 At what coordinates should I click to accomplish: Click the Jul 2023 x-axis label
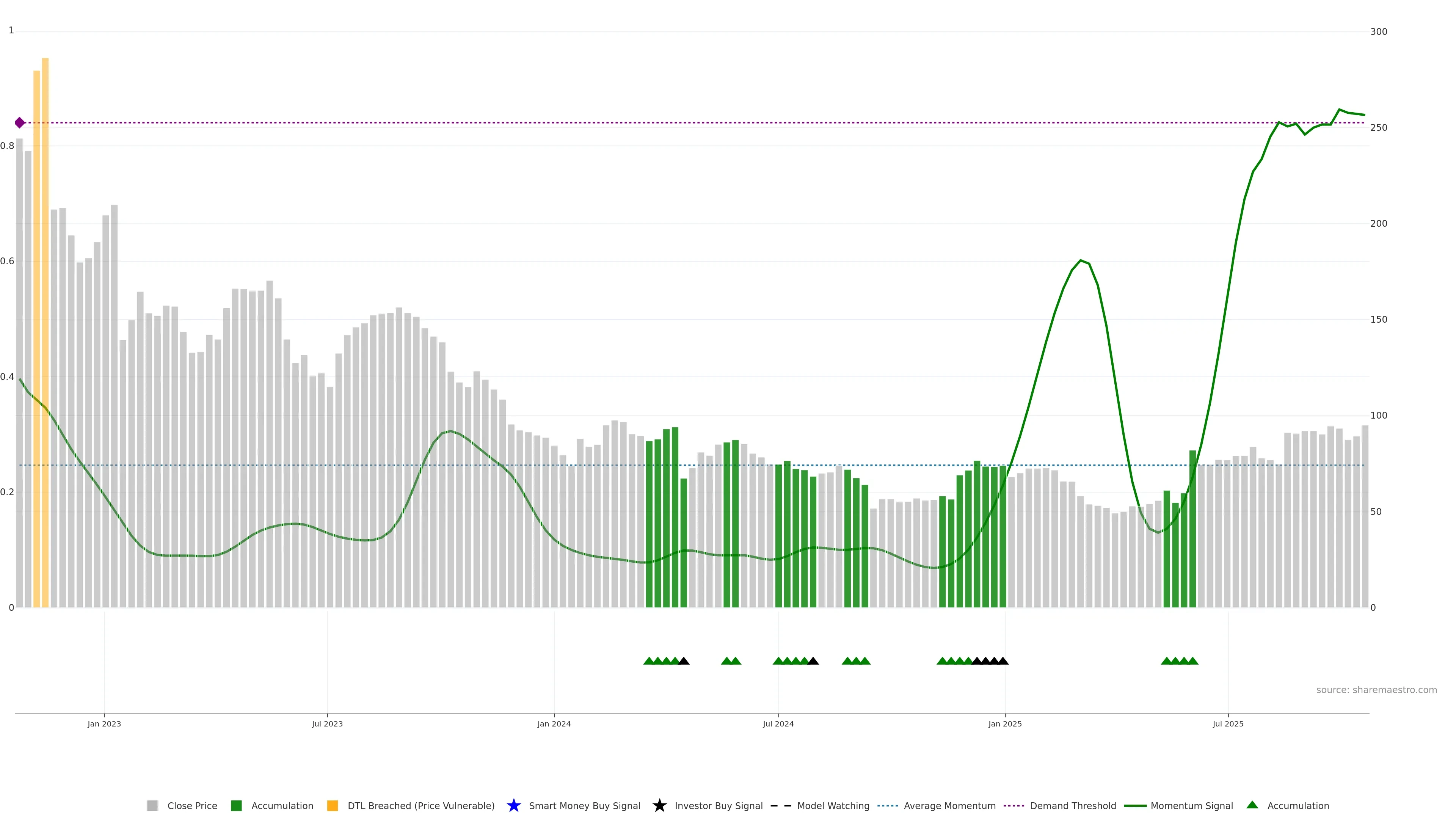(327, 723)
